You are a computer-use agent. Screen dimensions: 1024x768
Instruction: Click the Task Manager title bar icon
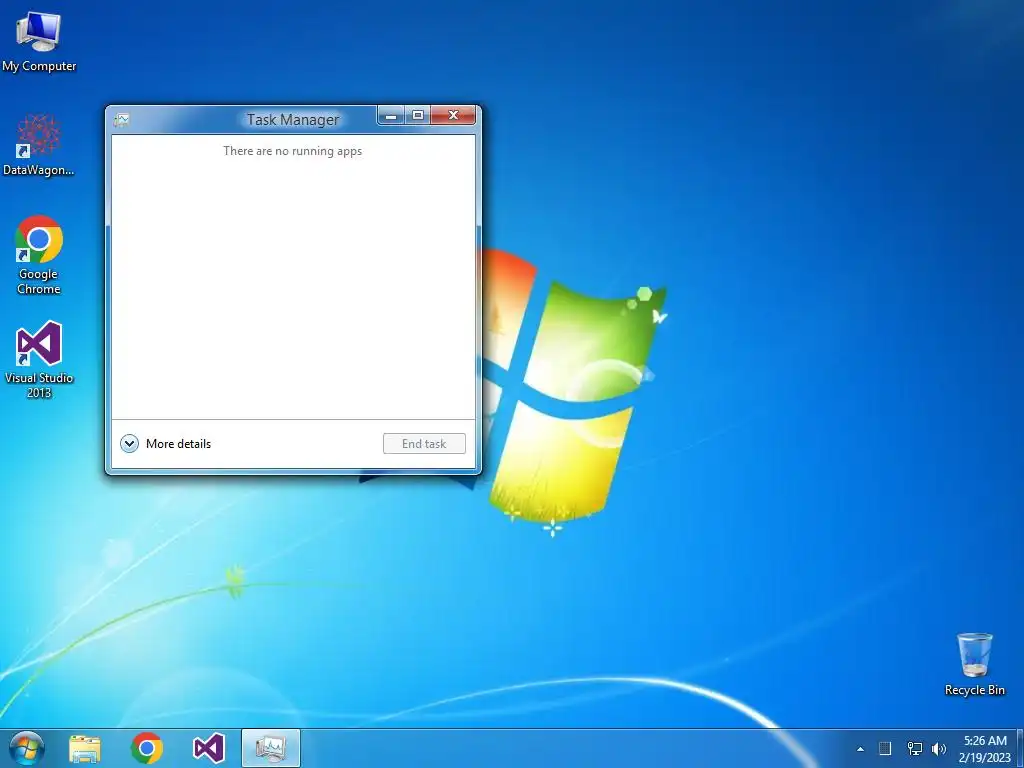(121, 120)
